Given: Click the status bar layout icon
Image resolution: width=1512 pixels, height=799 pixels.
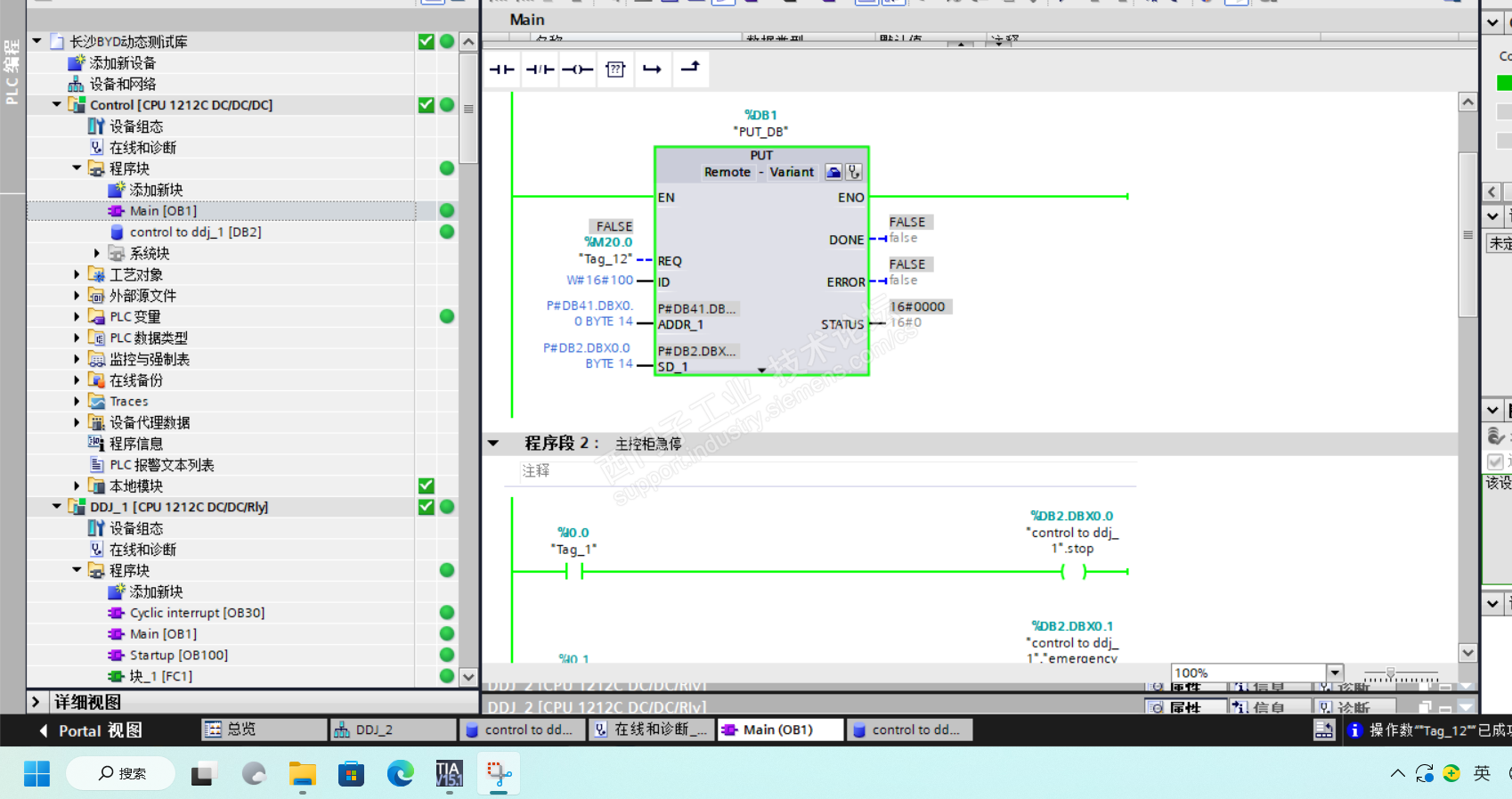Looking at the screenshot, I should [1324, 730].
